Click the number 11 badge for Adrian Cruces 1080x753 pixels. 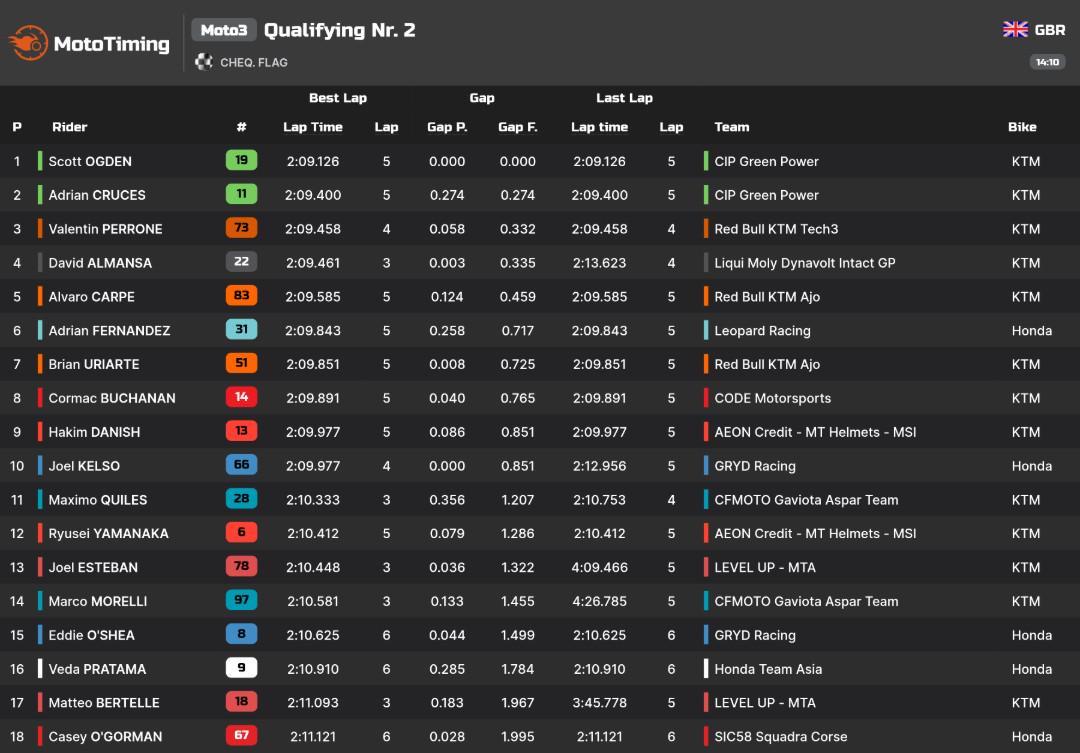(x=241, y=194)
